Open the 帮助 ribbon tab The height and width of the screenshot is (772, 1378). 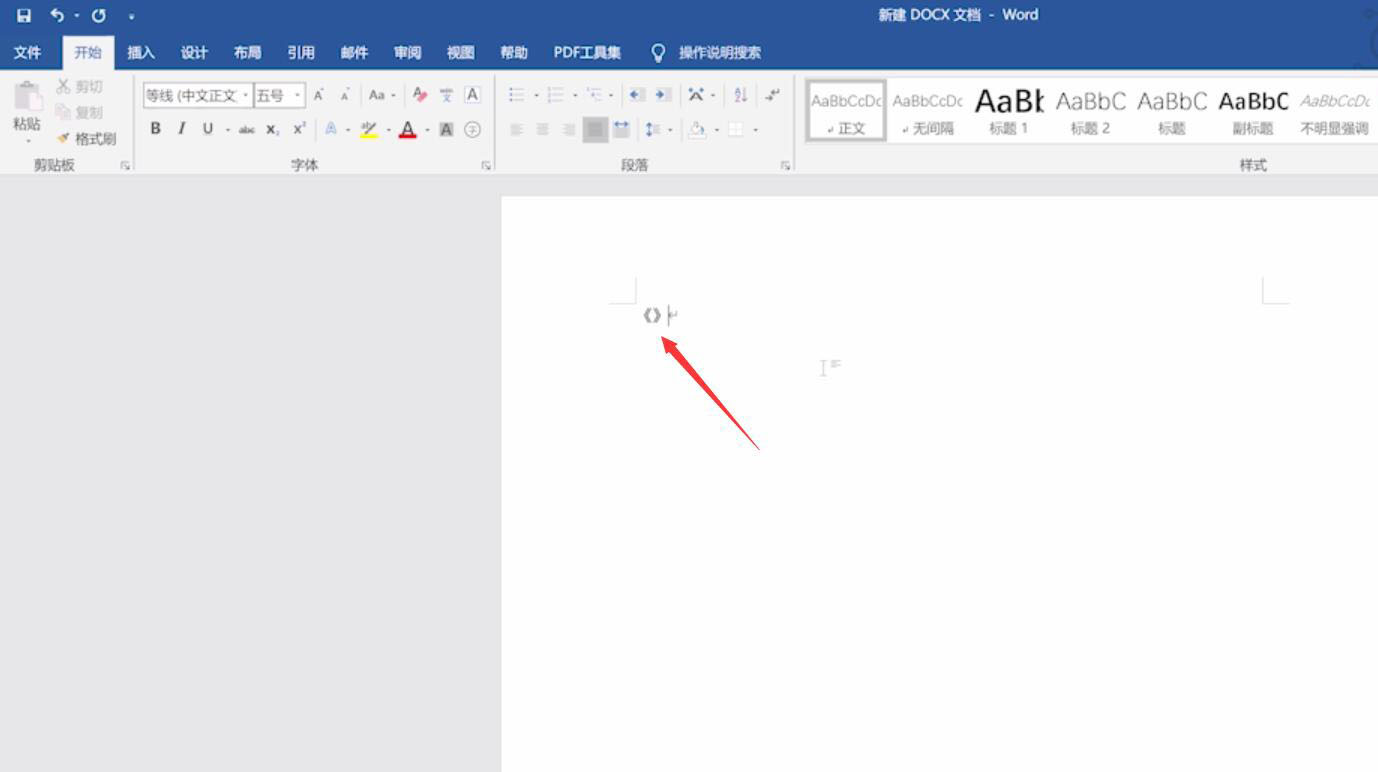pyautogui.click(x=514, y=53)
